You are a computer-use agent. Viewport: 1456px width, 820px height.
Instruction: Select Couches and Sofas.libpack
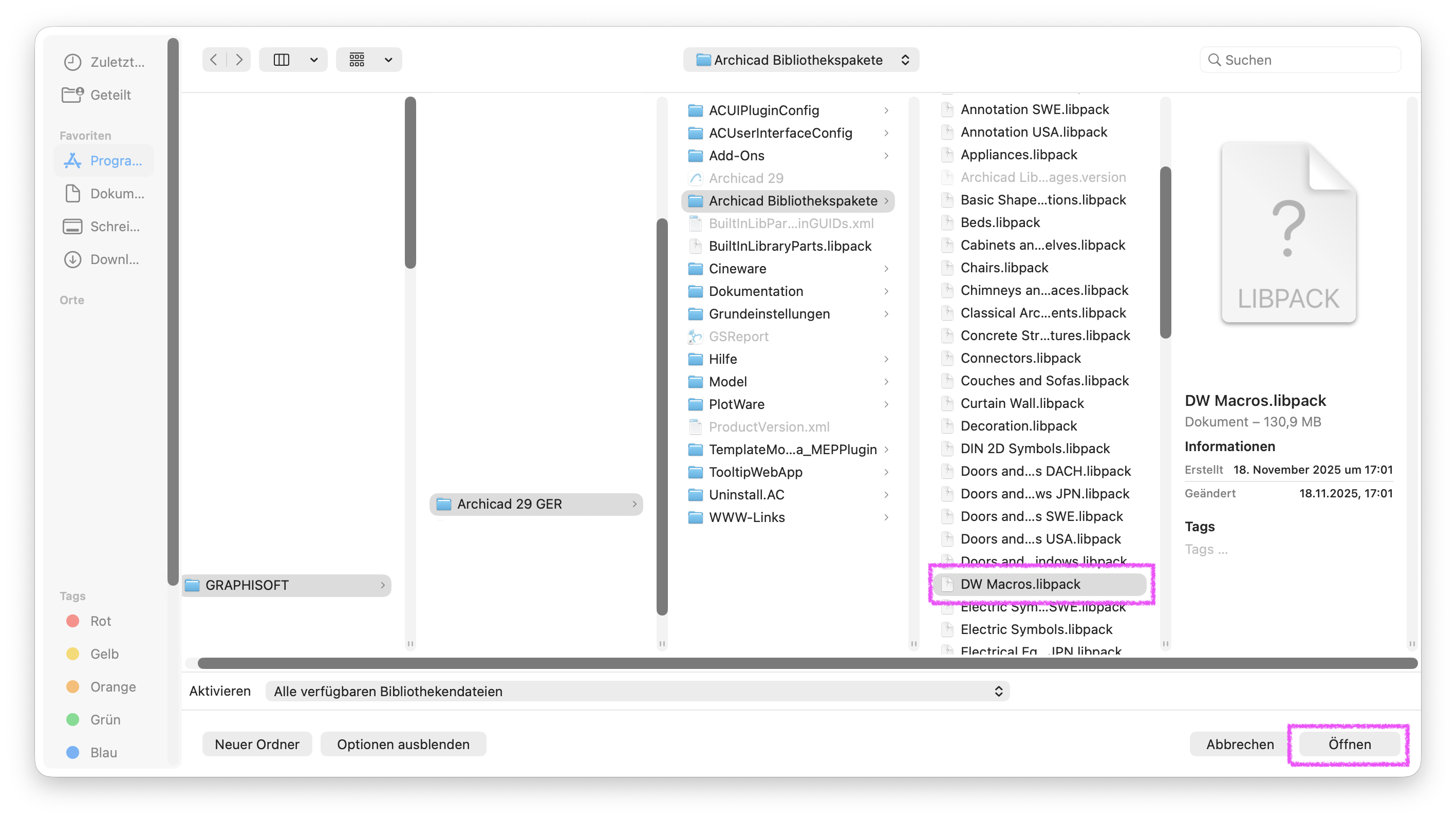[x=1040, y=380]
